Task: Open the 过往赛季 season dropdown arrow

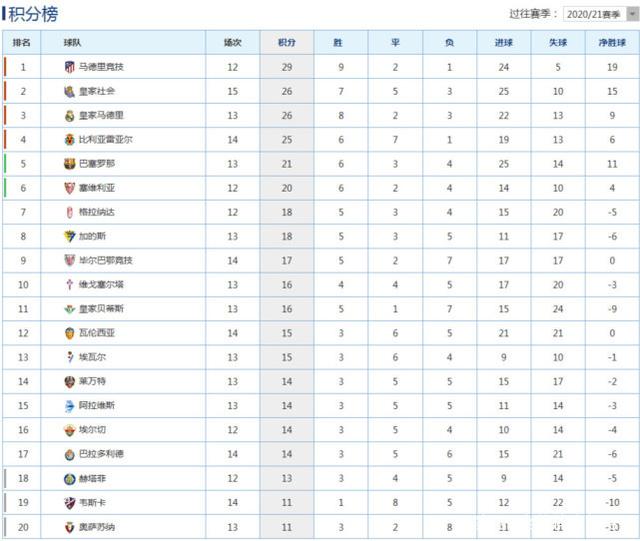Action: point(632,14)
